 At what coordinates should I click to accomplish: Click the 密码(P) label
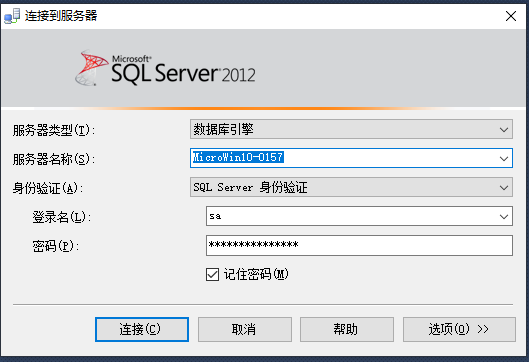click(56, 246)
